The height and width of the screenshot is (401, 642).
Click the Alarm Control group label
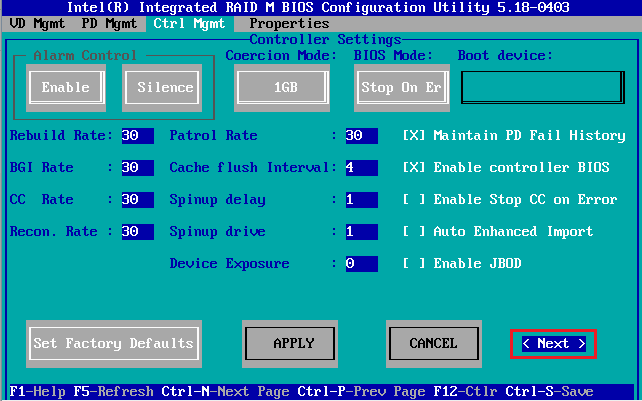tap(85, 55)
